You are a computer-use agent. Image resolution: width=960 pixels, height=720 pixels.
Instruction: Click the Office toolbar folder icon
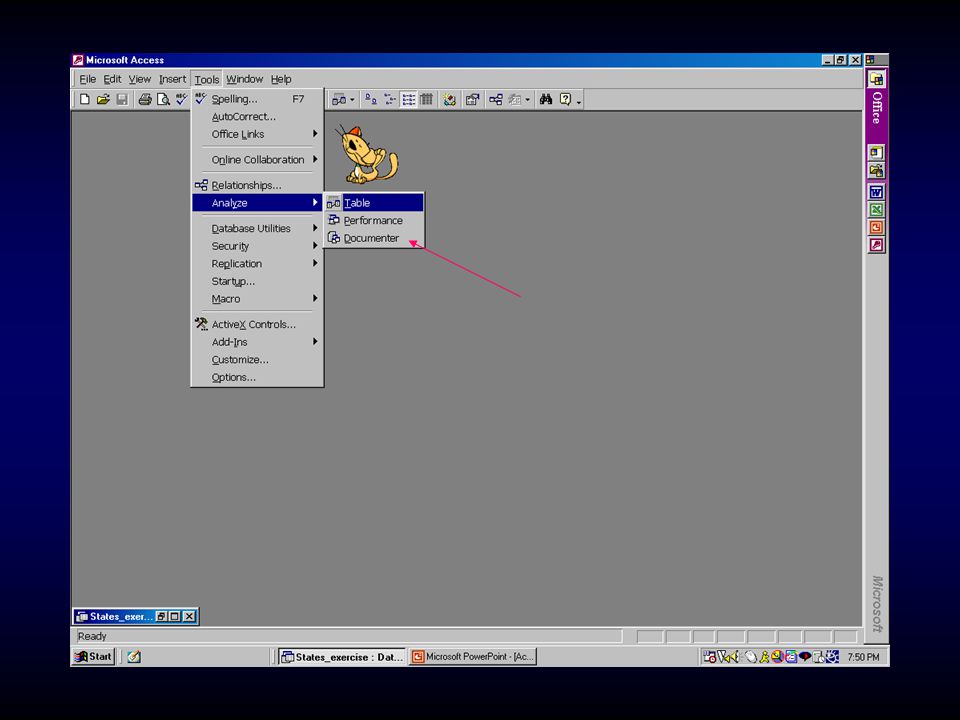tap(876, 80)
